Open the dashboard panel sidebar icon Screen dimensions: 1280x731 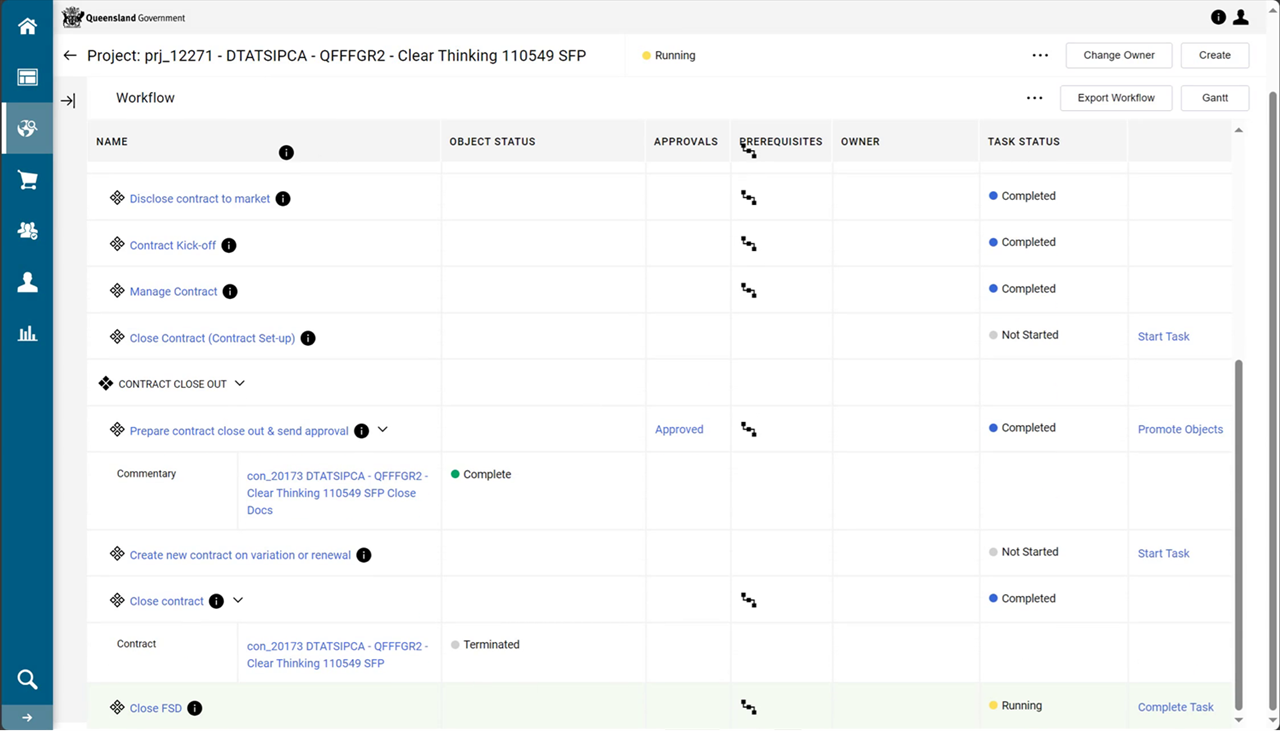coord(27,77)
